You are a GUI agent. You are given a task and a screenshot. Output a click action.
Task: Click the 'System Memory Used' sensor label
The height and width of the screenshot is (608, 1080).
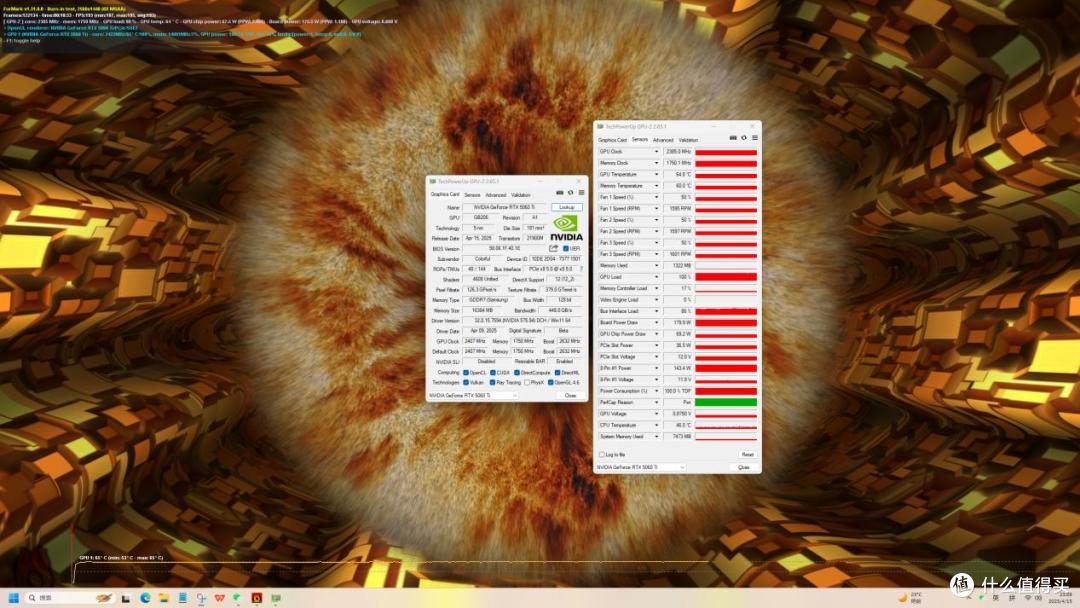coord(622,437)
